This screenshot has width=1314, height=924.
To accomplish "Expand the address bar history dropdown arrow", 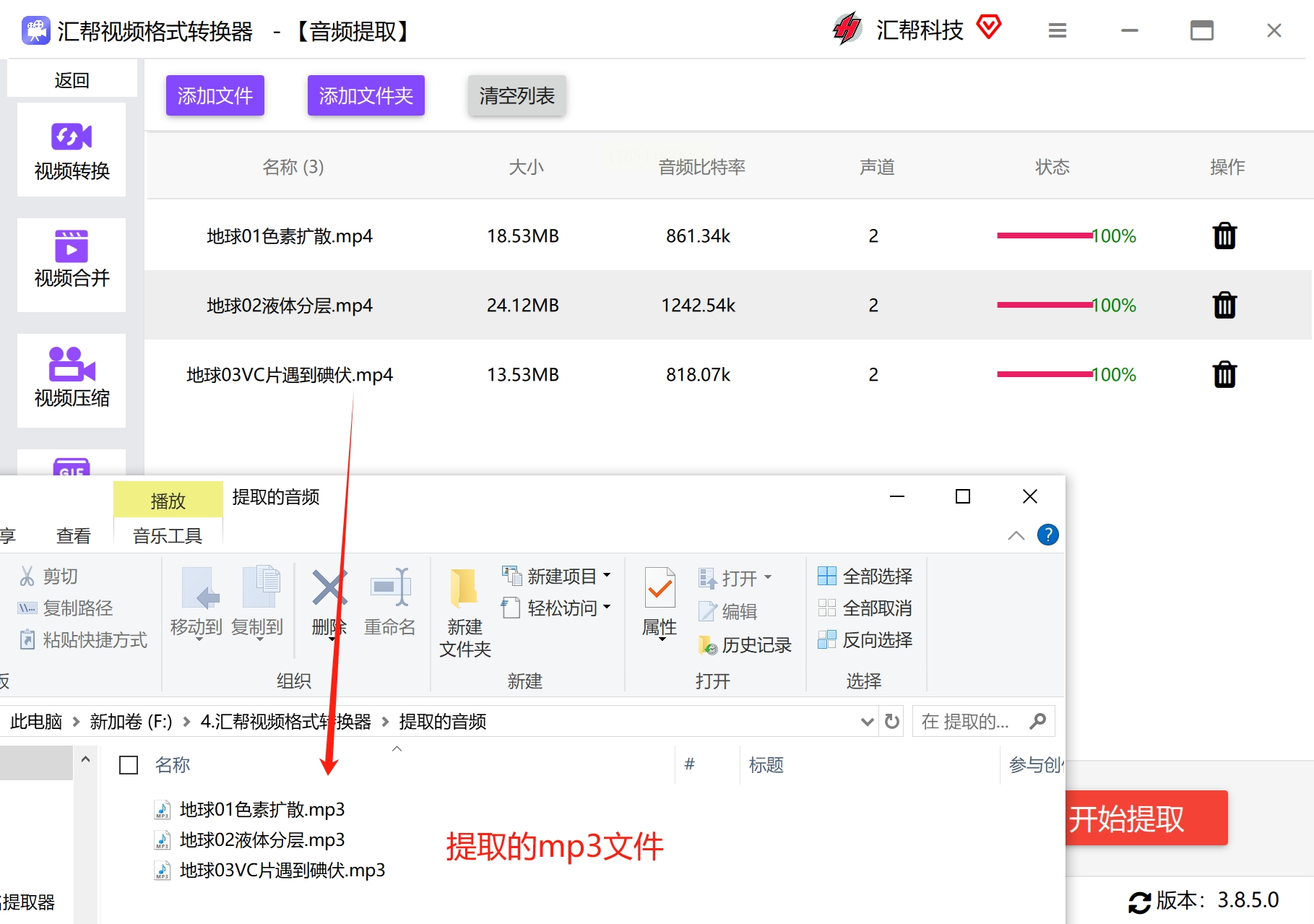I will [x=867, y=721].
